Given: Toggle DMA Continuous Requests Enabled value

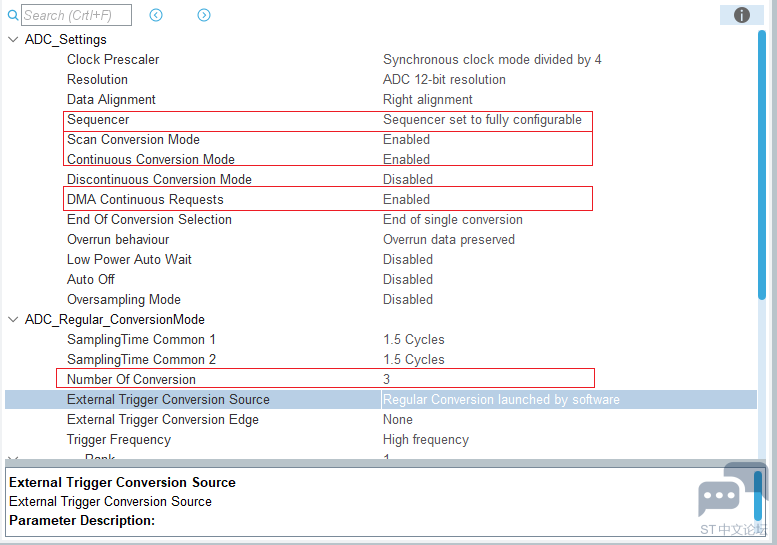Looking at the screenshot, I should click(x=406, y=200).
